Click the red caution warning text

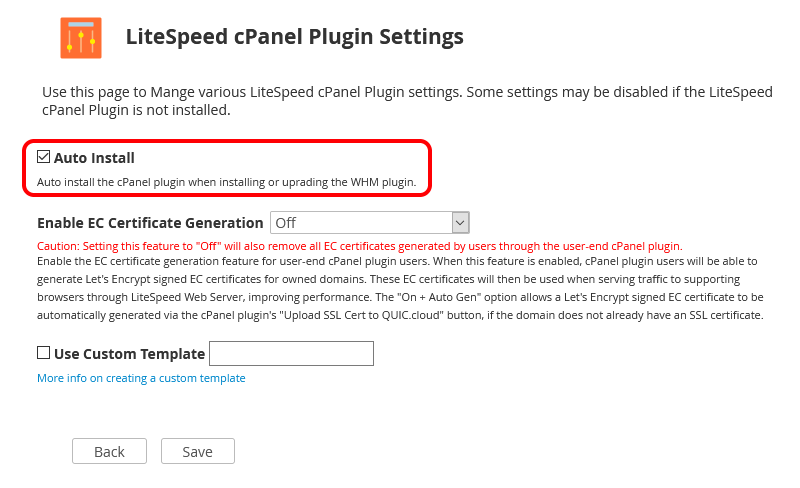360,246
